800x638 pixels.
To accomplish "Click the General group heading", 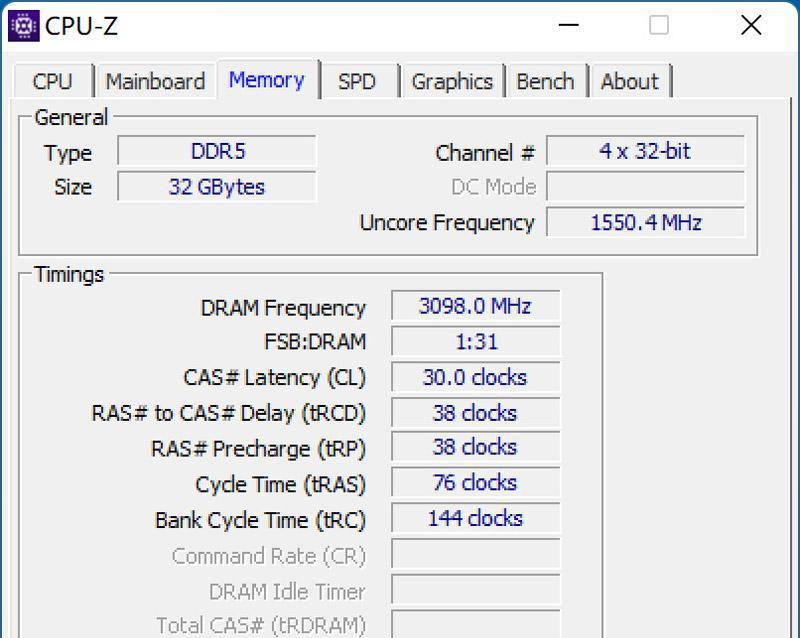I will (71, 117).
